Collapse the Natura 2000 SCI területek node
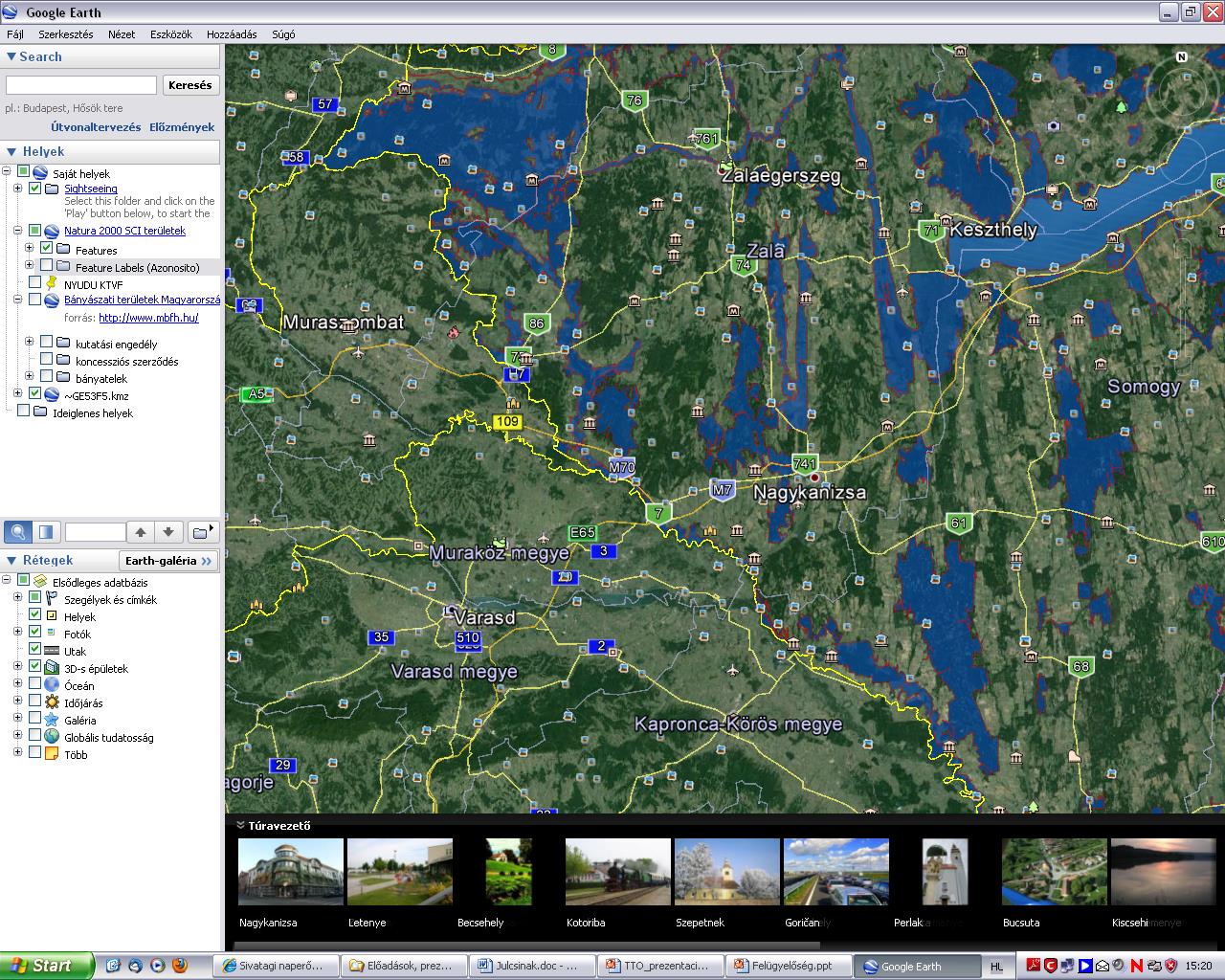 [x=17, y=231]
